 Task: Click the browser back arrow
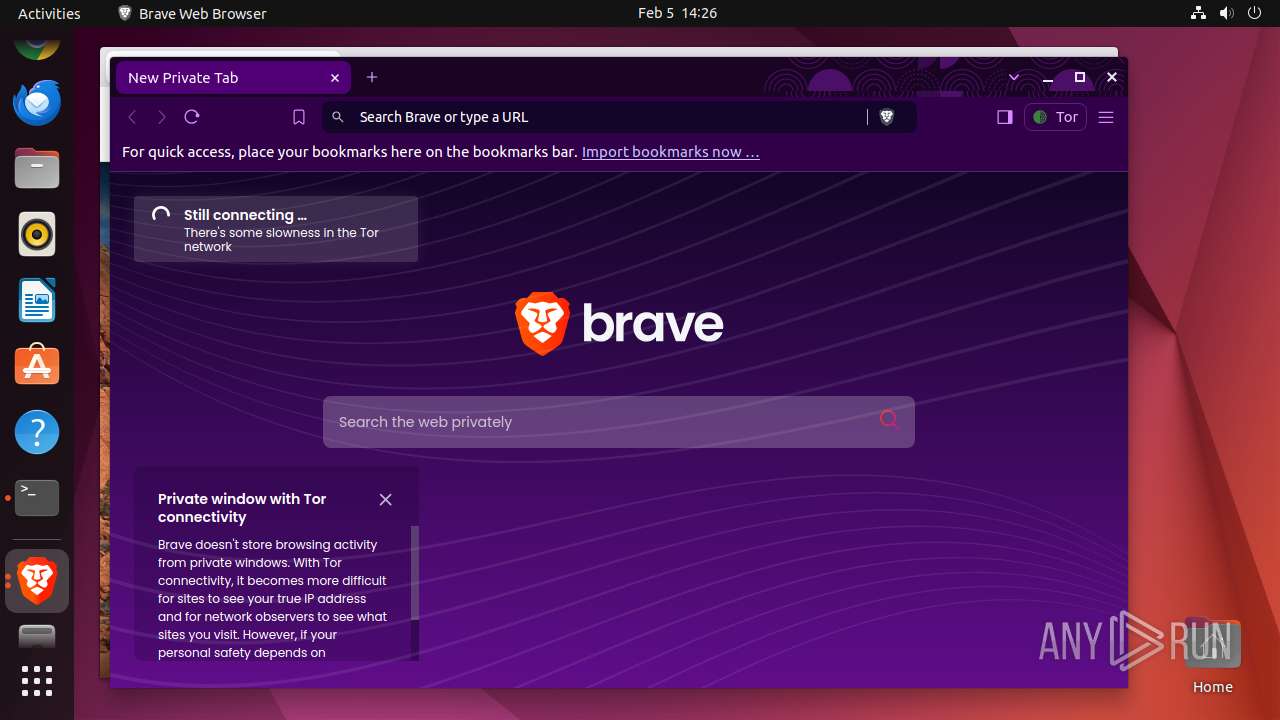[132, 117]
